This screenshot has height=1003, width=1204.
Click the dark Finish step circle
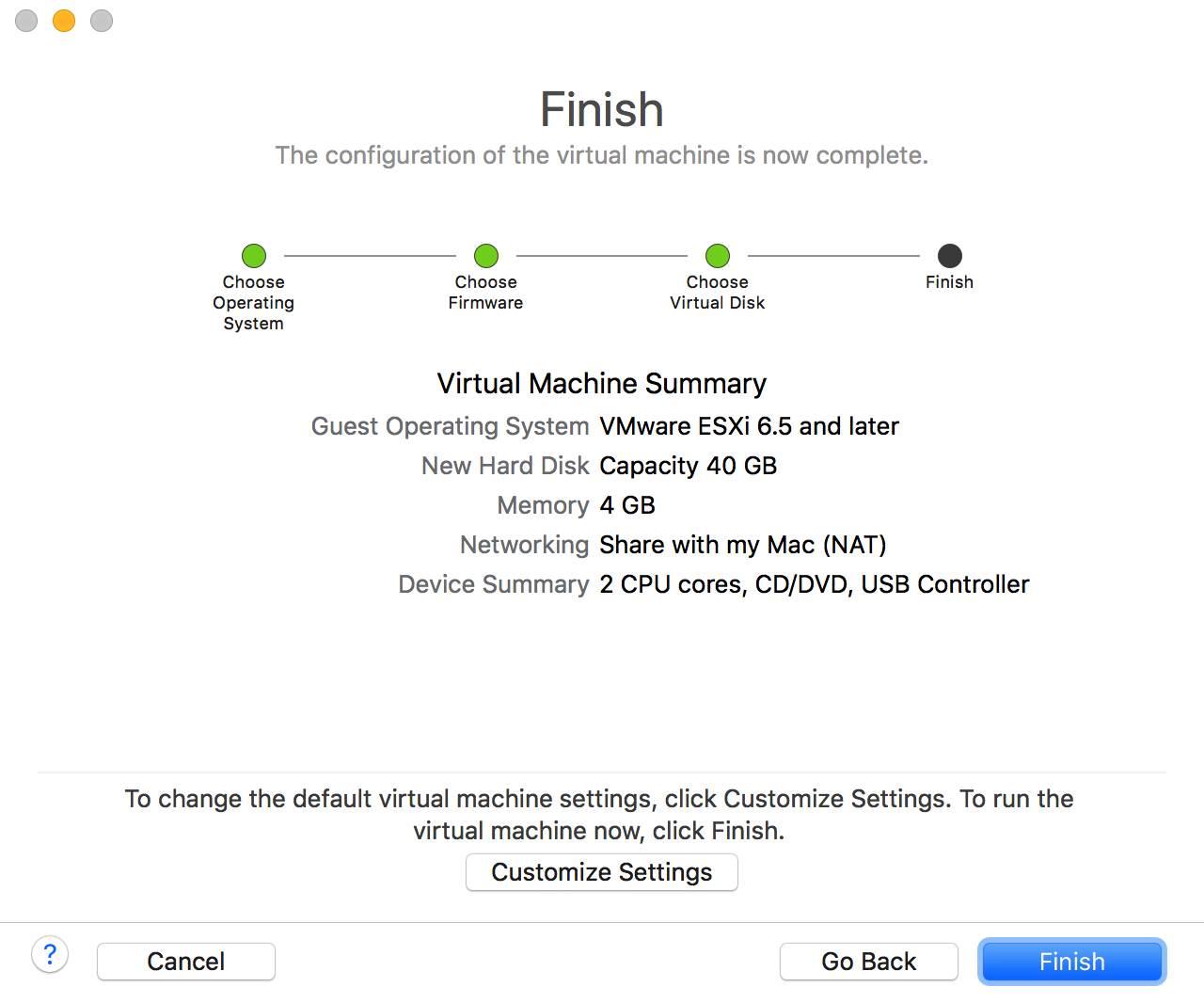tap(950, 256)
